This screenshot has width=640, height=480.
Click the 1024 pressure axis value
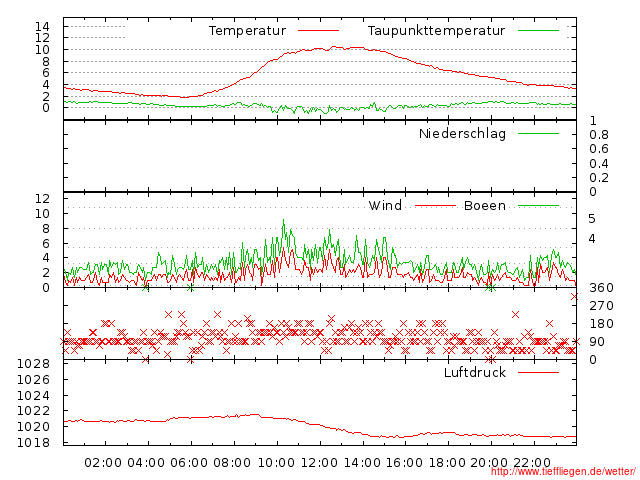[33, 396]
